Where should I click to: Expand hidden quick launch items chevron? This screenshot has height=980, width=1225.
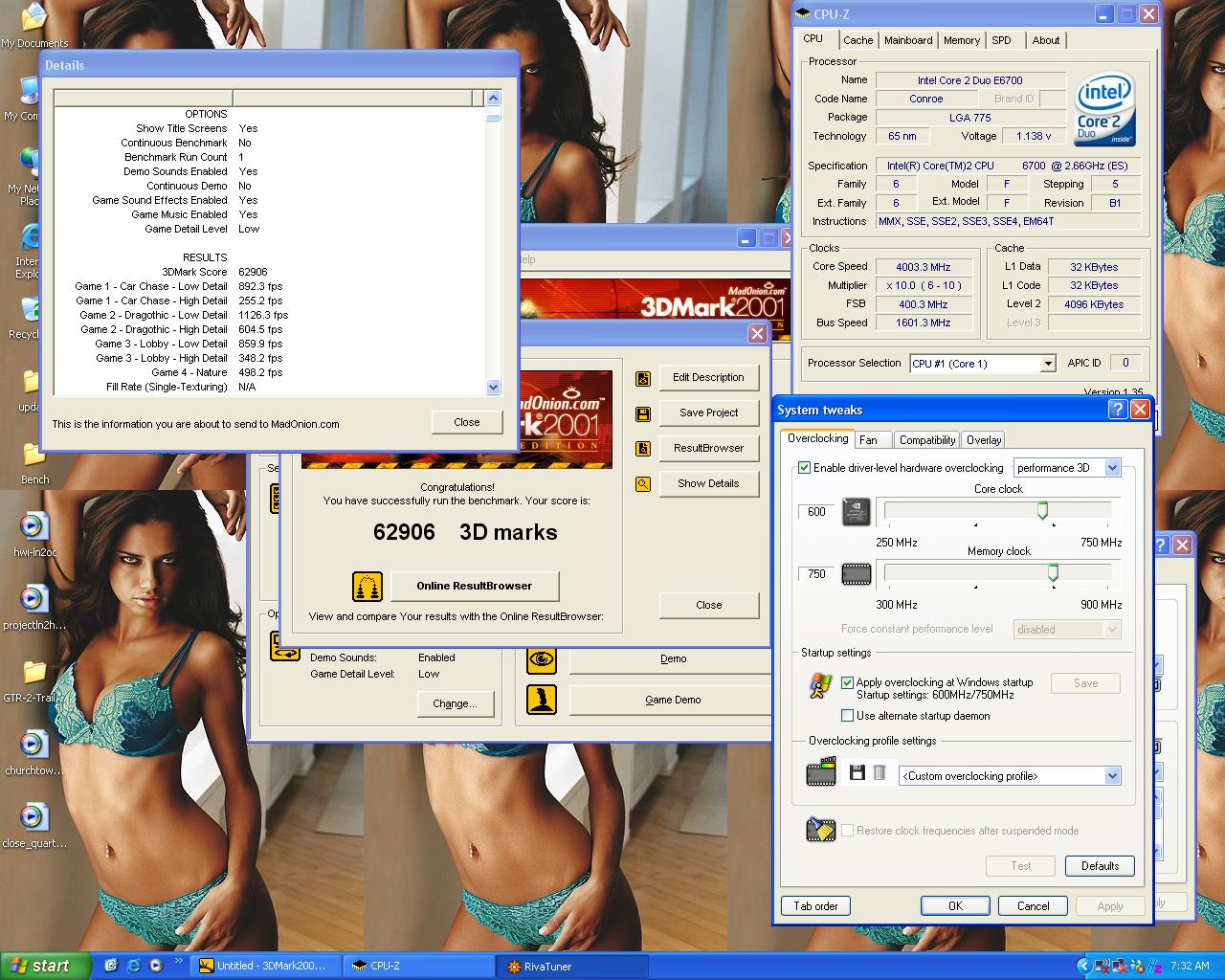[x=179, y=961]
